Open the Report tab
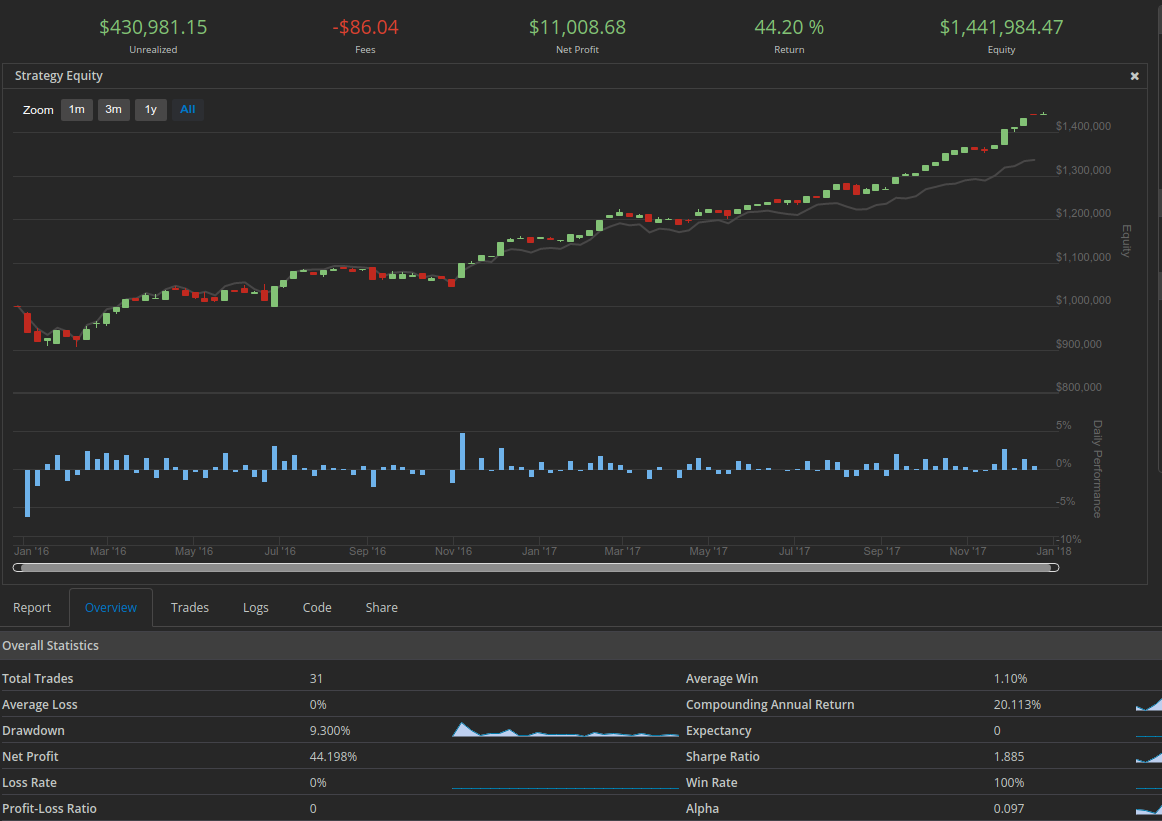This screenshot has width=1162, height=821. (x=32, y=608)
